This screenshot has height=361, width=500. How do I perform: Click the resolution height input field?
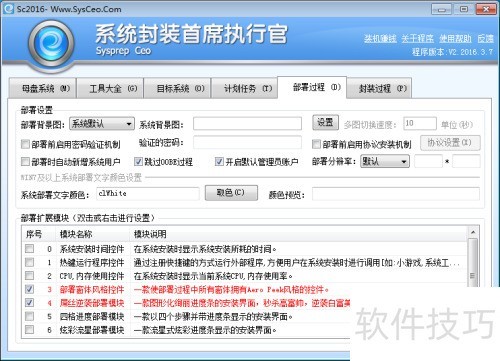[466, 161]
